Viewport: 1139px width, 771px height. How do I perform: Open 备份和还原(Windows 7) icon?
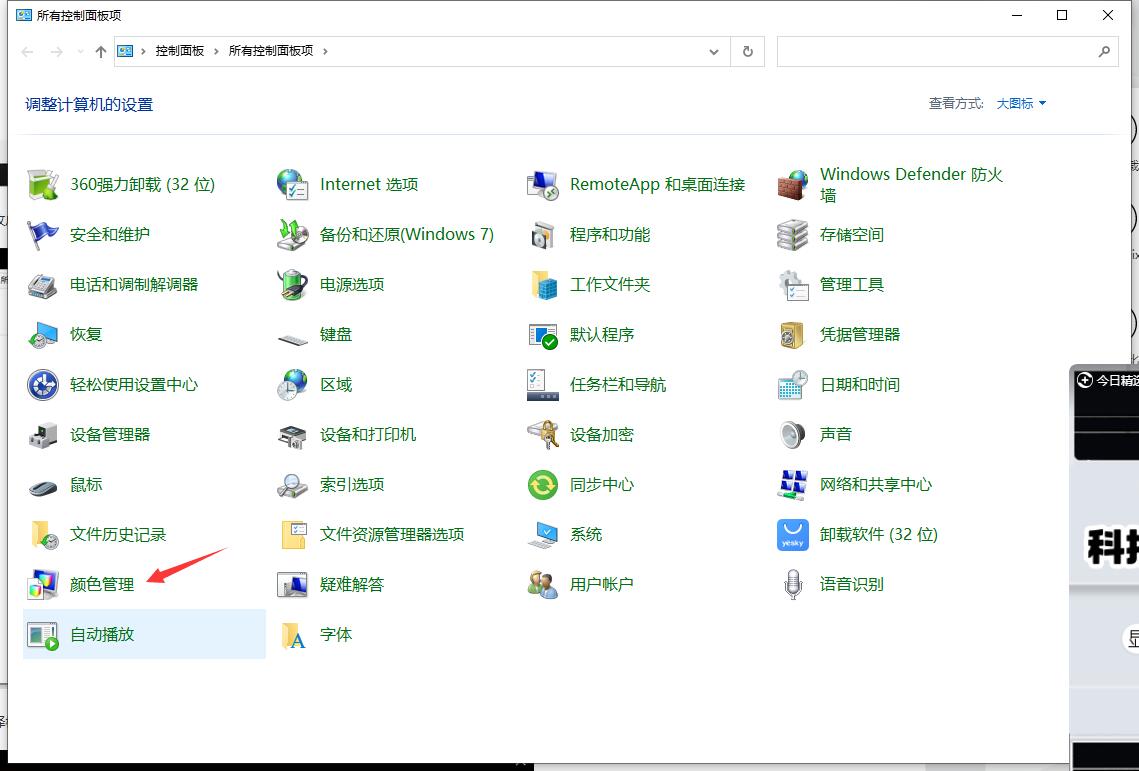pos(293,235)
